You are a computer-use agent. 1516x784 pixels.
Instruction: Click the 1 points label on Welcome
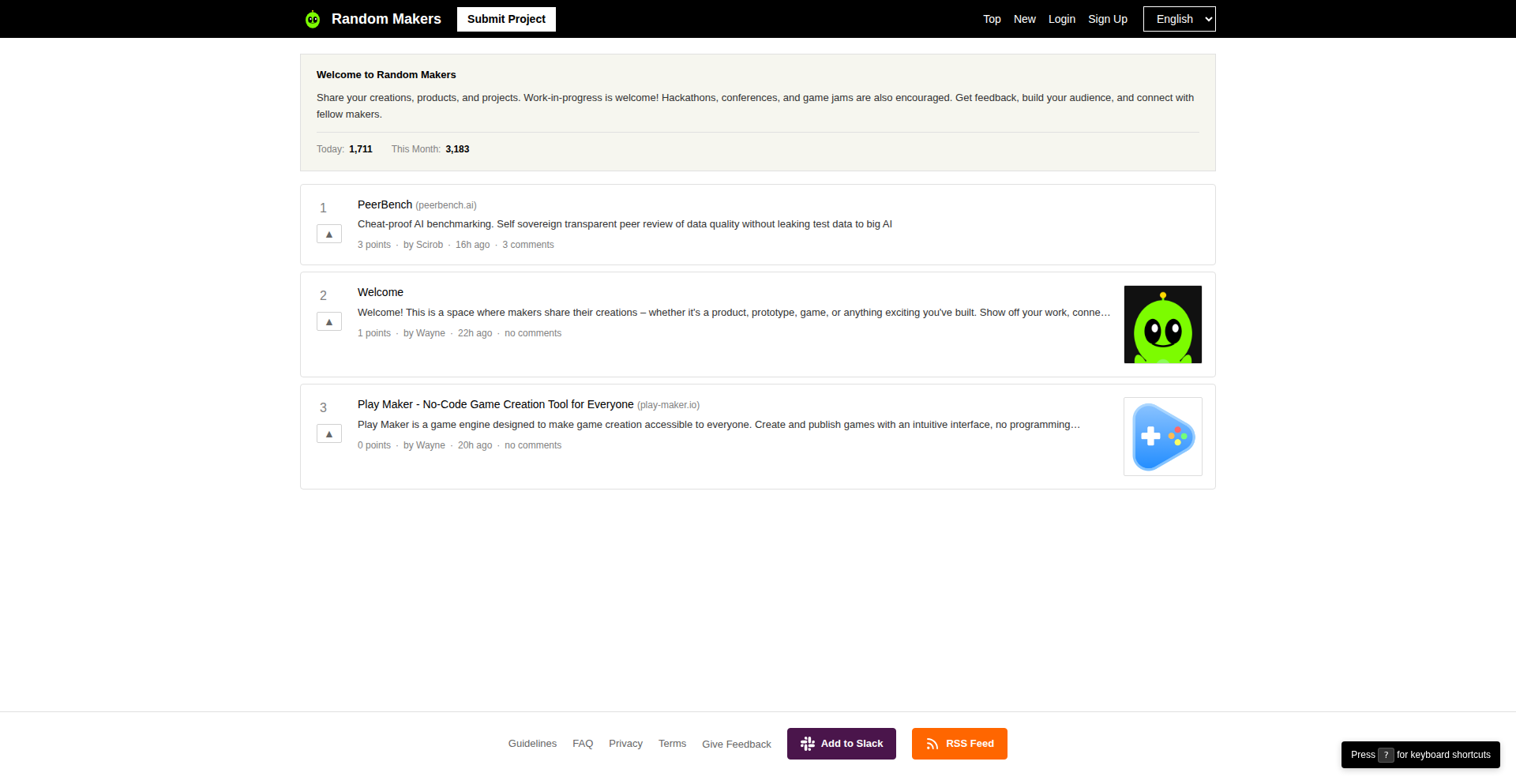374,333
